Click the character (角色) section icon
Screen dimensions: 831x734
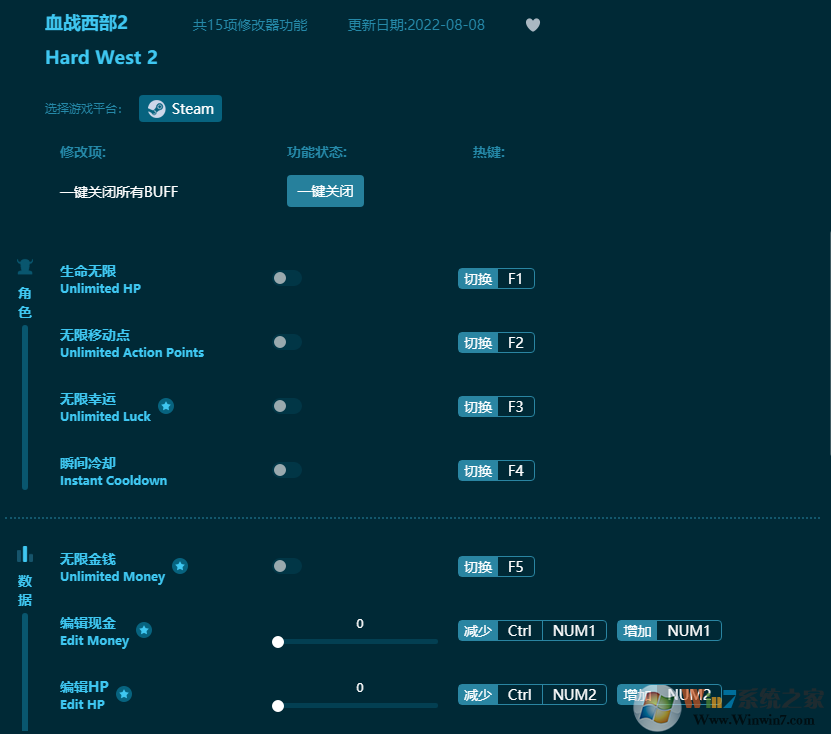[x=25, y=267]
